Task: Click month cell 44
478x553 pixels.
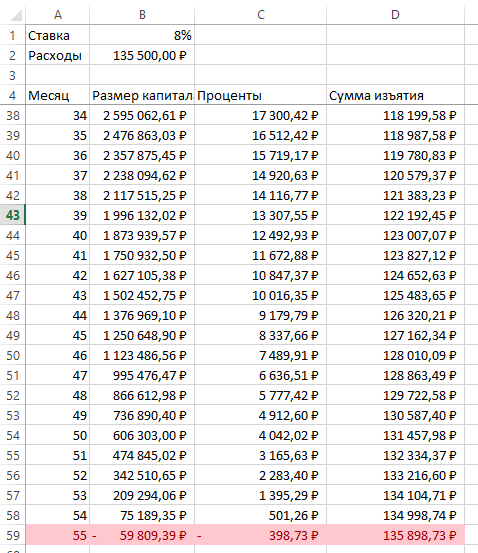Action: [58, 315]
